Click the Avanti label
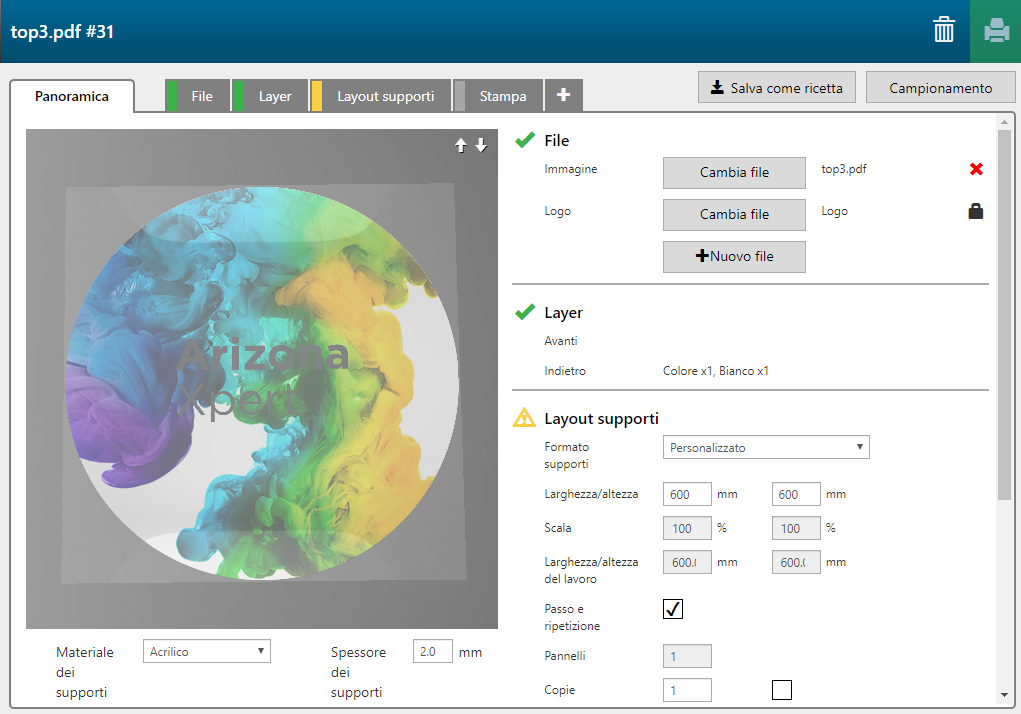This screenshot has width=1021, height=714. tap(561, 341)
